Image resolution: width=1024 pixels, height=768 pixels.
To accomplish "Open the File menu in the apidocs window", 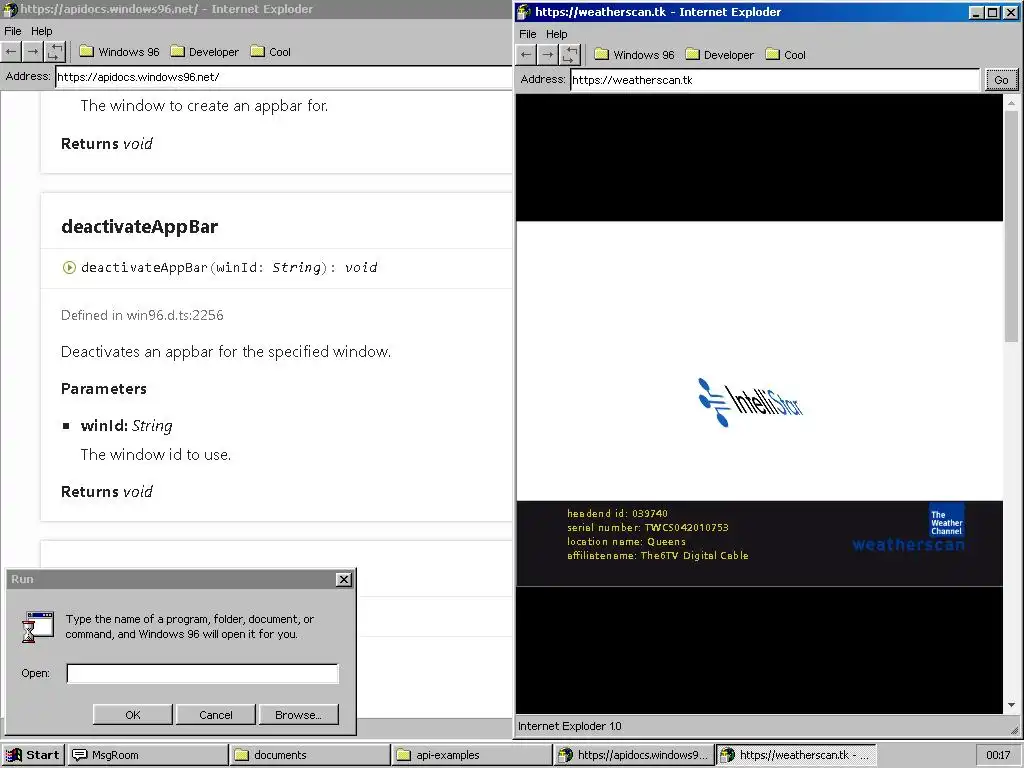I will click(12, 31).
